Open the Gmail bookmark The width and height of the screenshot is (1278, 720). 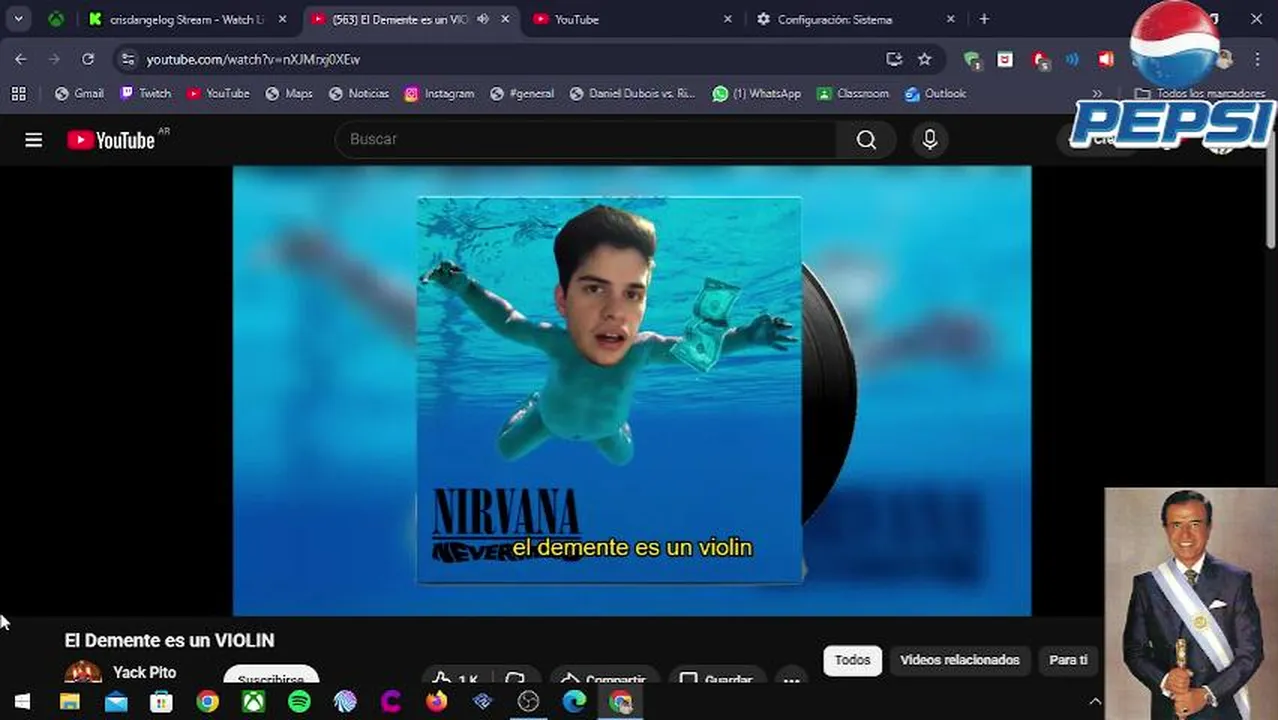click(x=79, y=93)
